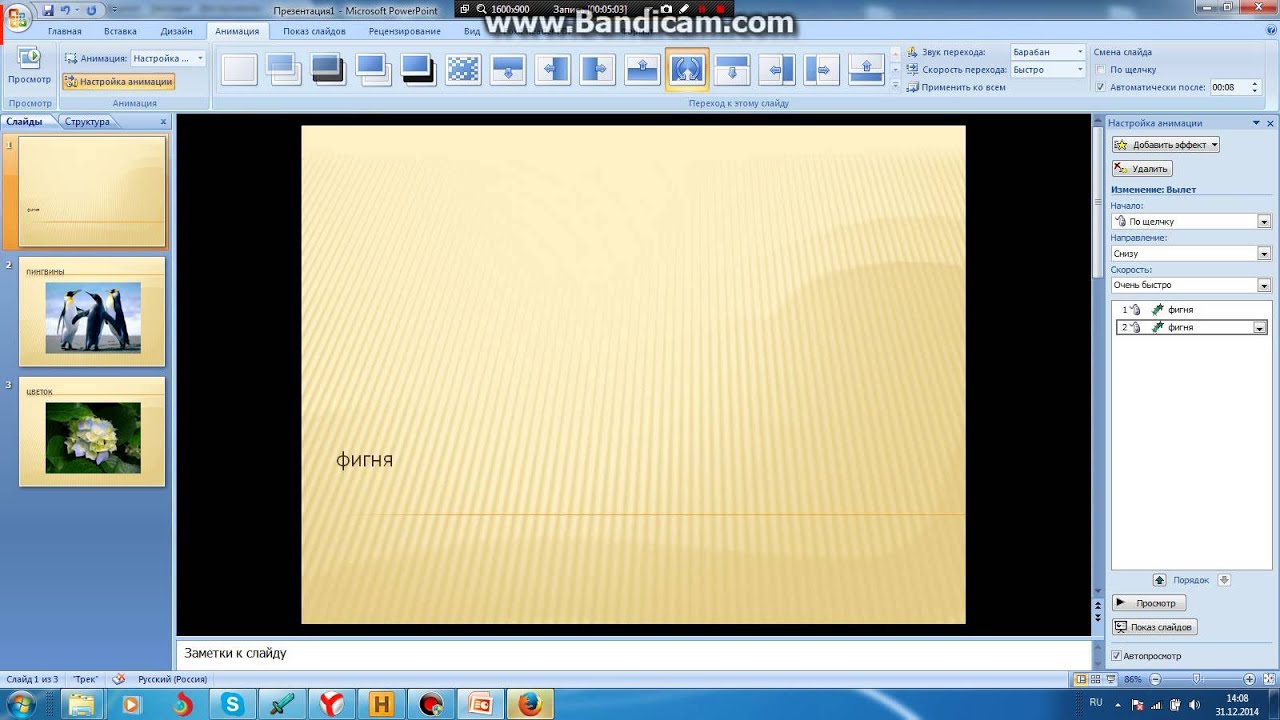
Task: Apply the third transition with dark shadow
Action: coord(328,69)
